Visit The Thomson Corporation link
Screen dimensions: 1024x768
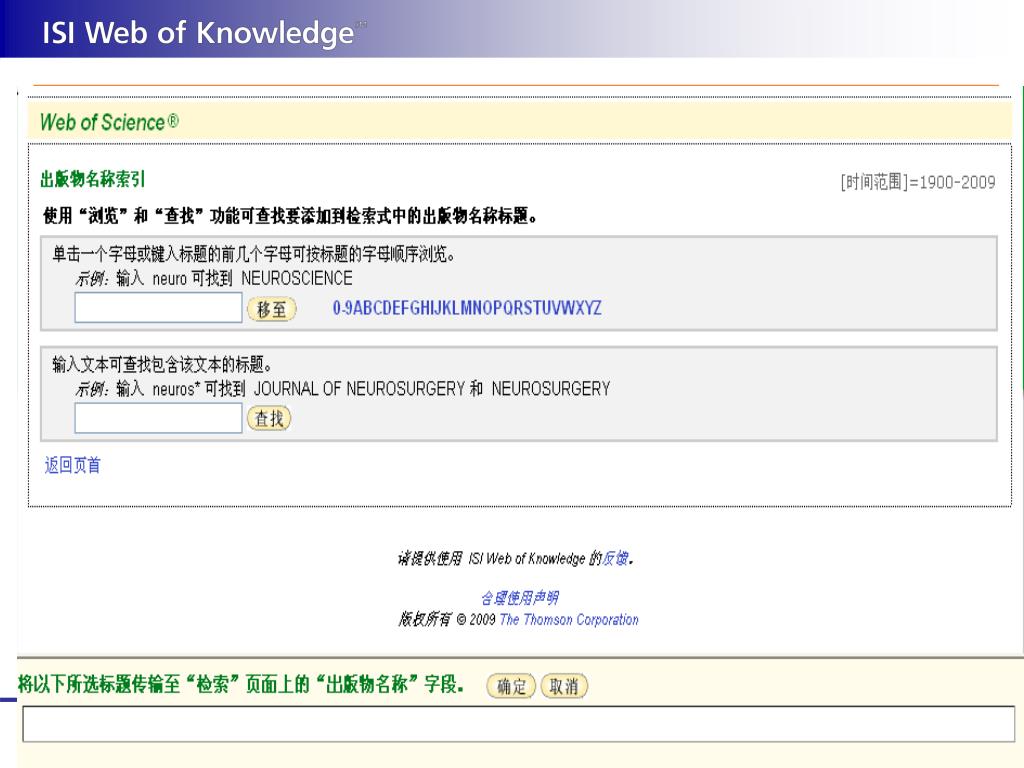(569, 619)
